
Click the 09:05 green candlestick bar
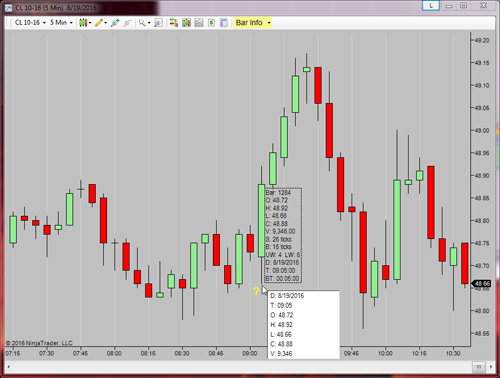pos(262,221)
